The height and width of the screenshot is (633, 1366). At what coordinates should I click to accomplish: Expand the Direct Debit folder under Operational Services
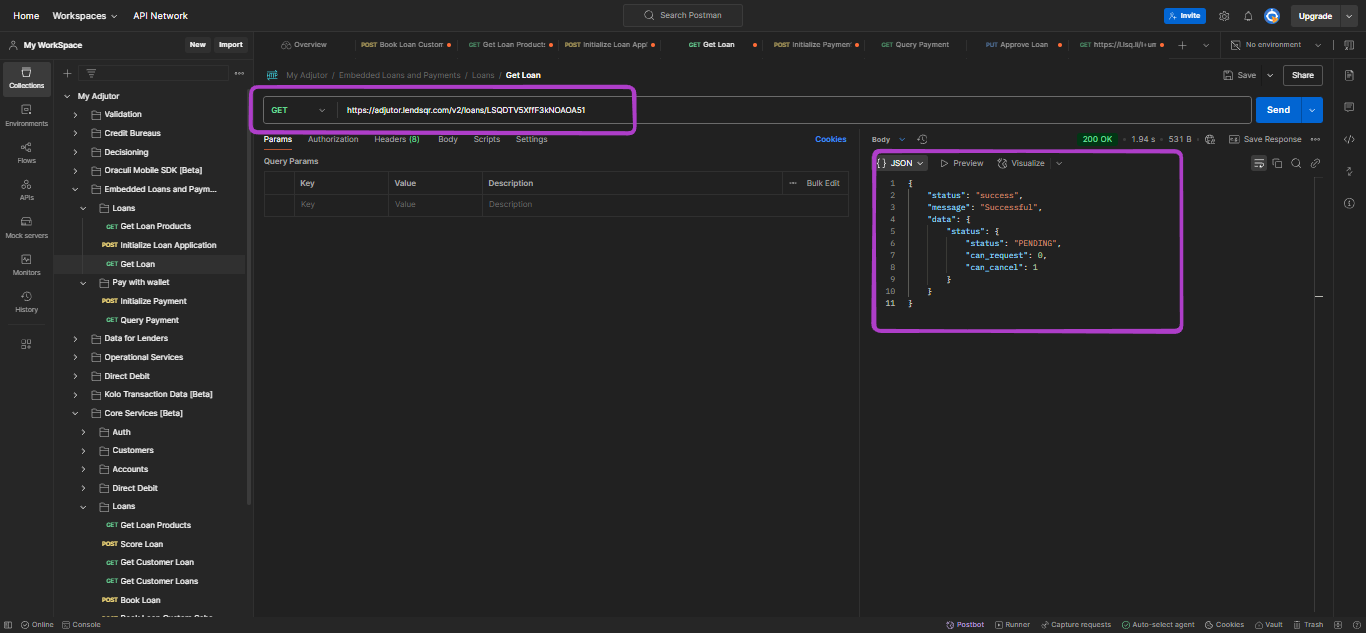pyautogui.click(x=75, y=376)
